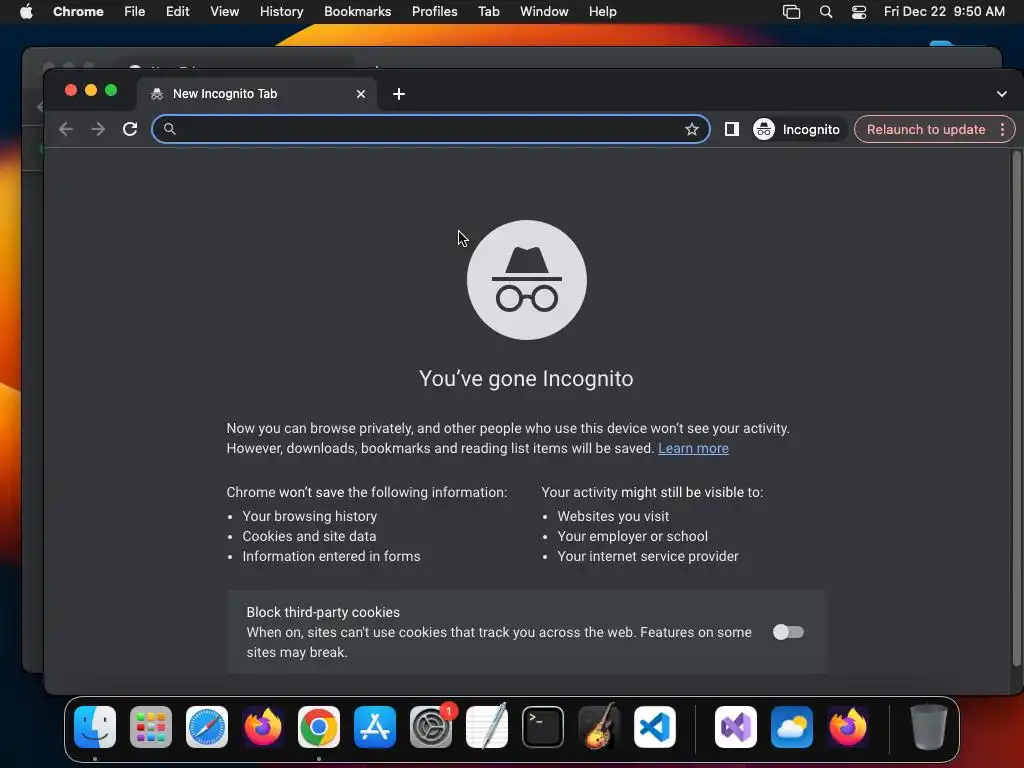
Task: Click the date and time display
Action: 944,12
